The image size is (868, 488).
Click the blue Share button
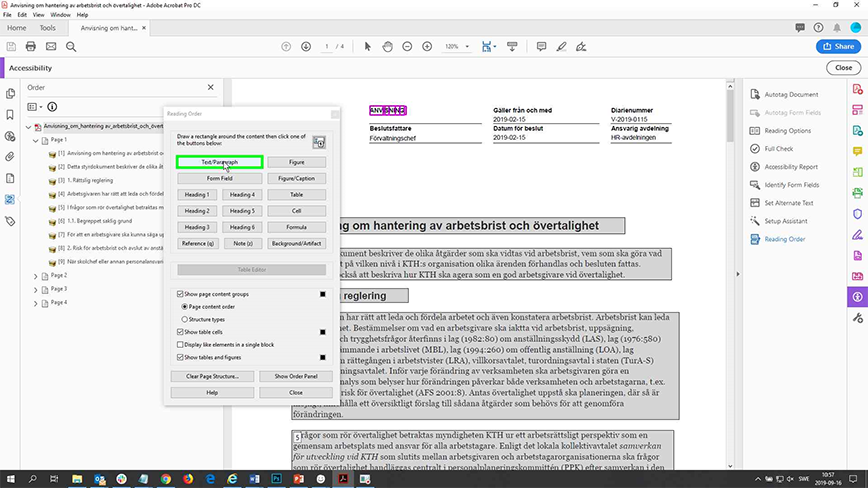pos(838,46)
